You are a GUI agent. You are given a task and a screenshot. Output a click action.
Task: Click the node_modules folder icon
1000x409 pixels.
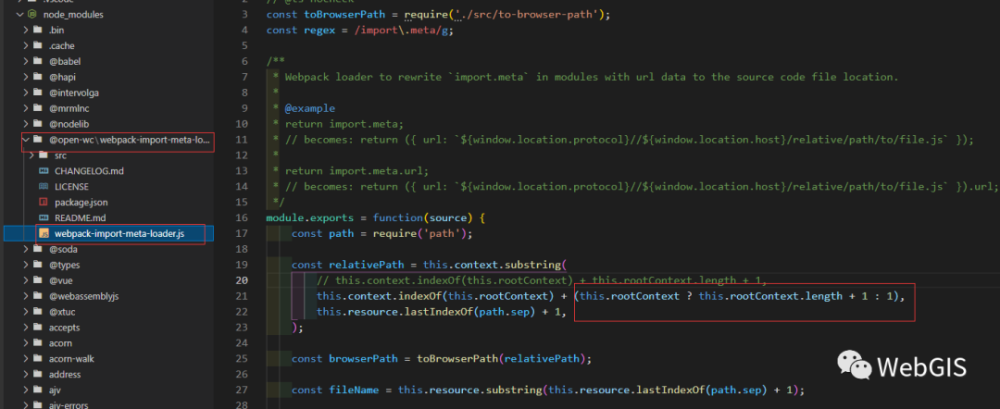[31, 14]
